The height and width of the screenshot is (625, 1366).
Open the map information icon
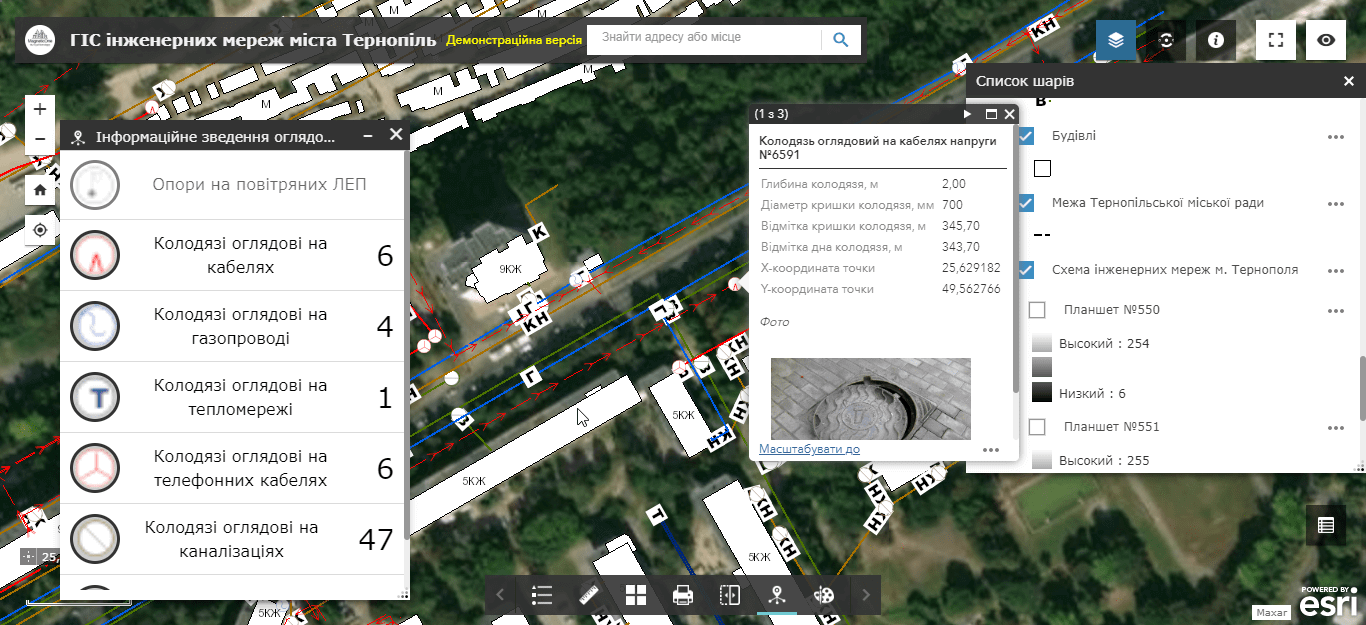[1215, 40]
